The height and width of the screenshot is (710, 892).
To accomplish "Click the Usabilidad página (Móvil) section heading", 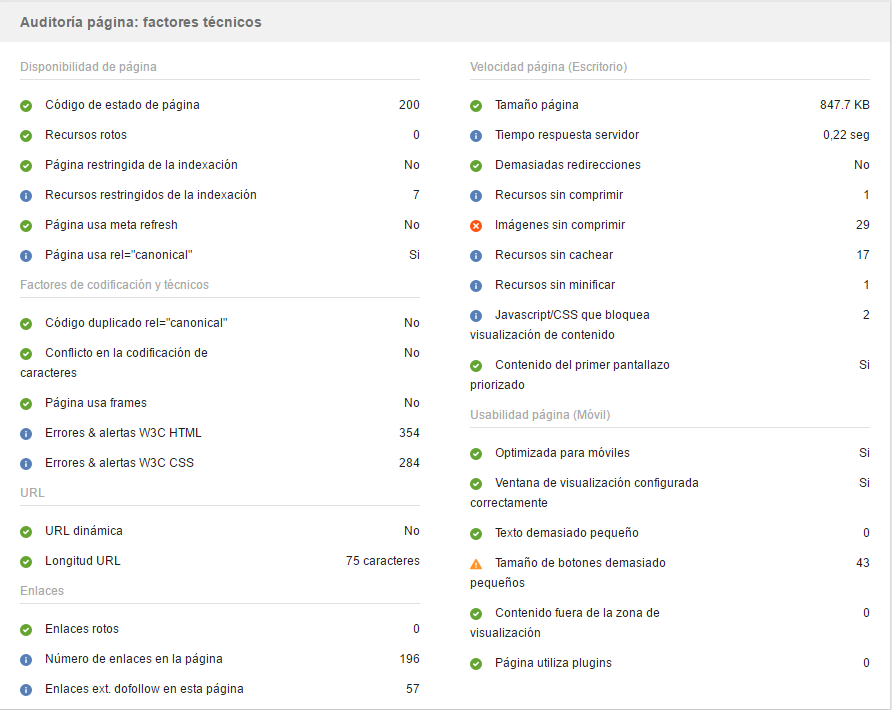I will click(540, 415).
